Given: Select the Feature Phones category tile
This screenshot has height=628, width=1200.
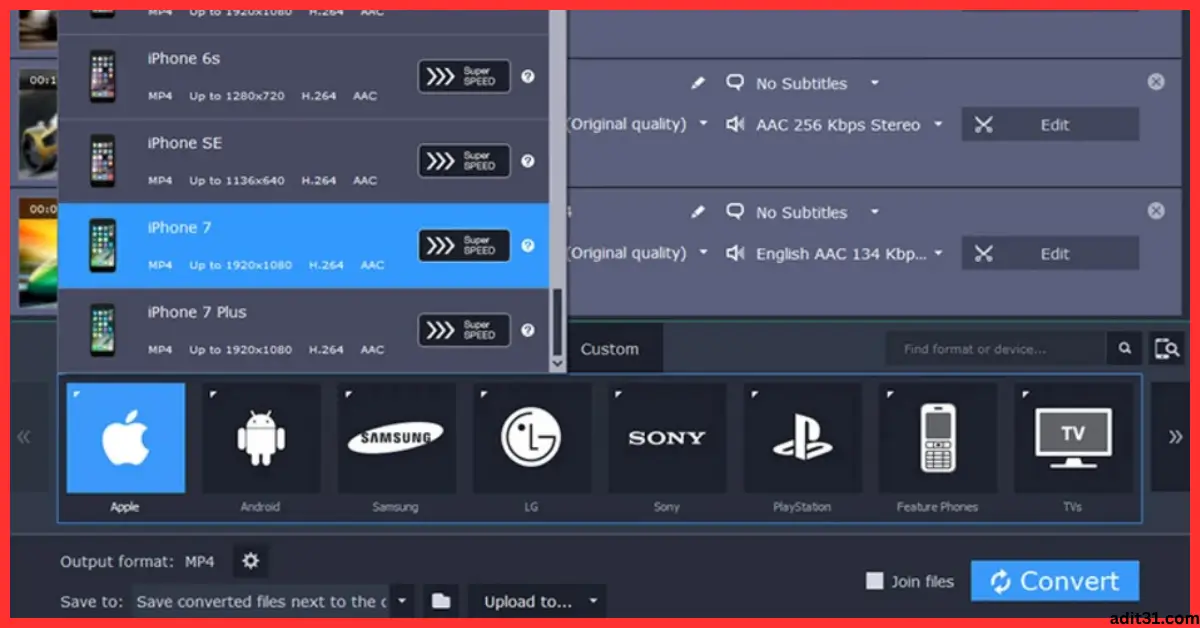Looking at the screenshot, I should point(938,438).
